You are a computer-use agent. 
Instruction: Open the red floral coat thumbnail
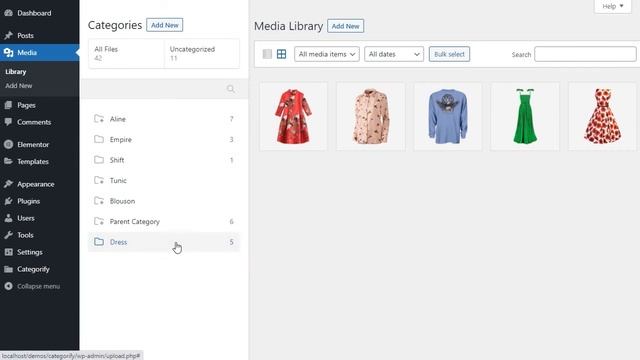pos(293,116)
